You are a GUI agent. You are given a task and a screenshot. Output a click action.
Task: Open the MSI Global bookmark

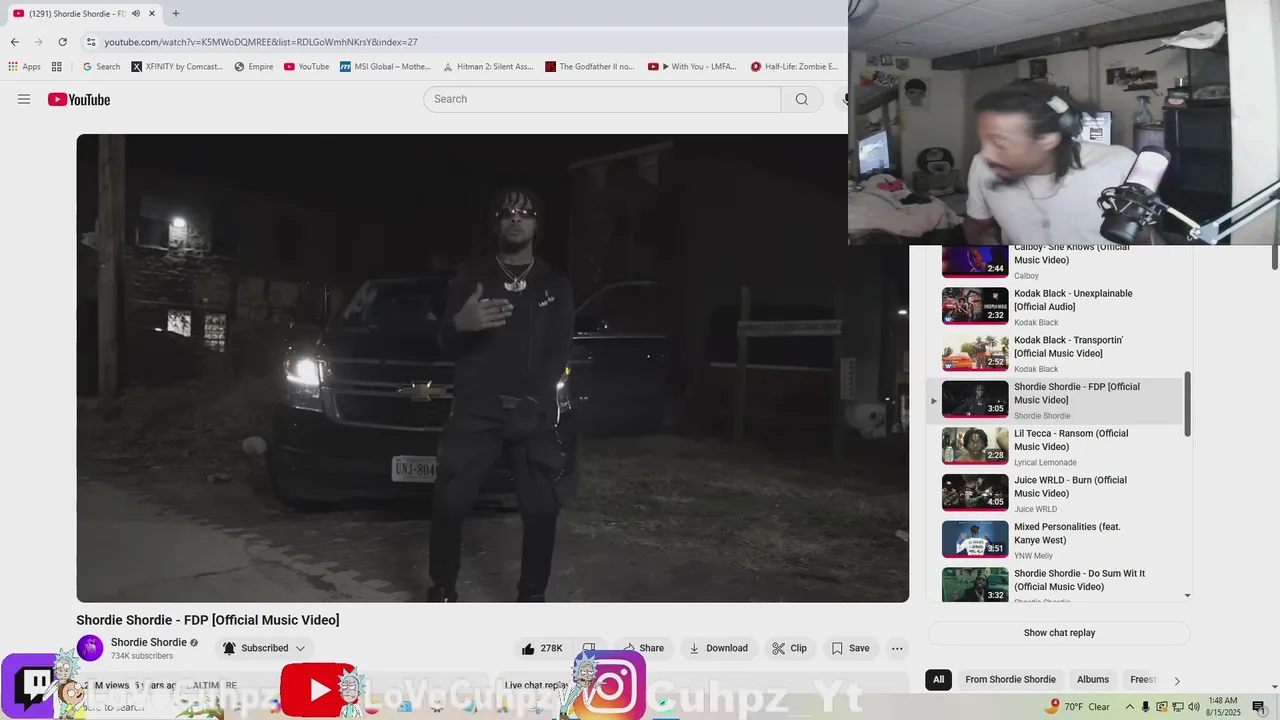pyautogui.click(x=385, y=67)
